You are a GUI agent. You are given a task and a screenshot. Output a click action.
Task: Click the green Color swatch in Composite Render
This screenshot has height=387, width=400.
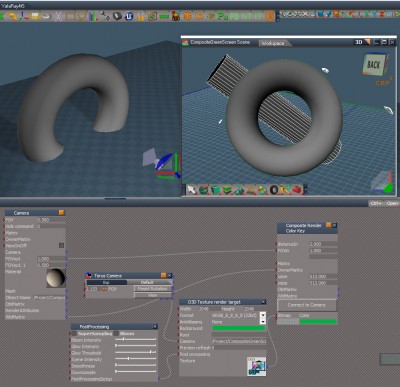[318, 322]
